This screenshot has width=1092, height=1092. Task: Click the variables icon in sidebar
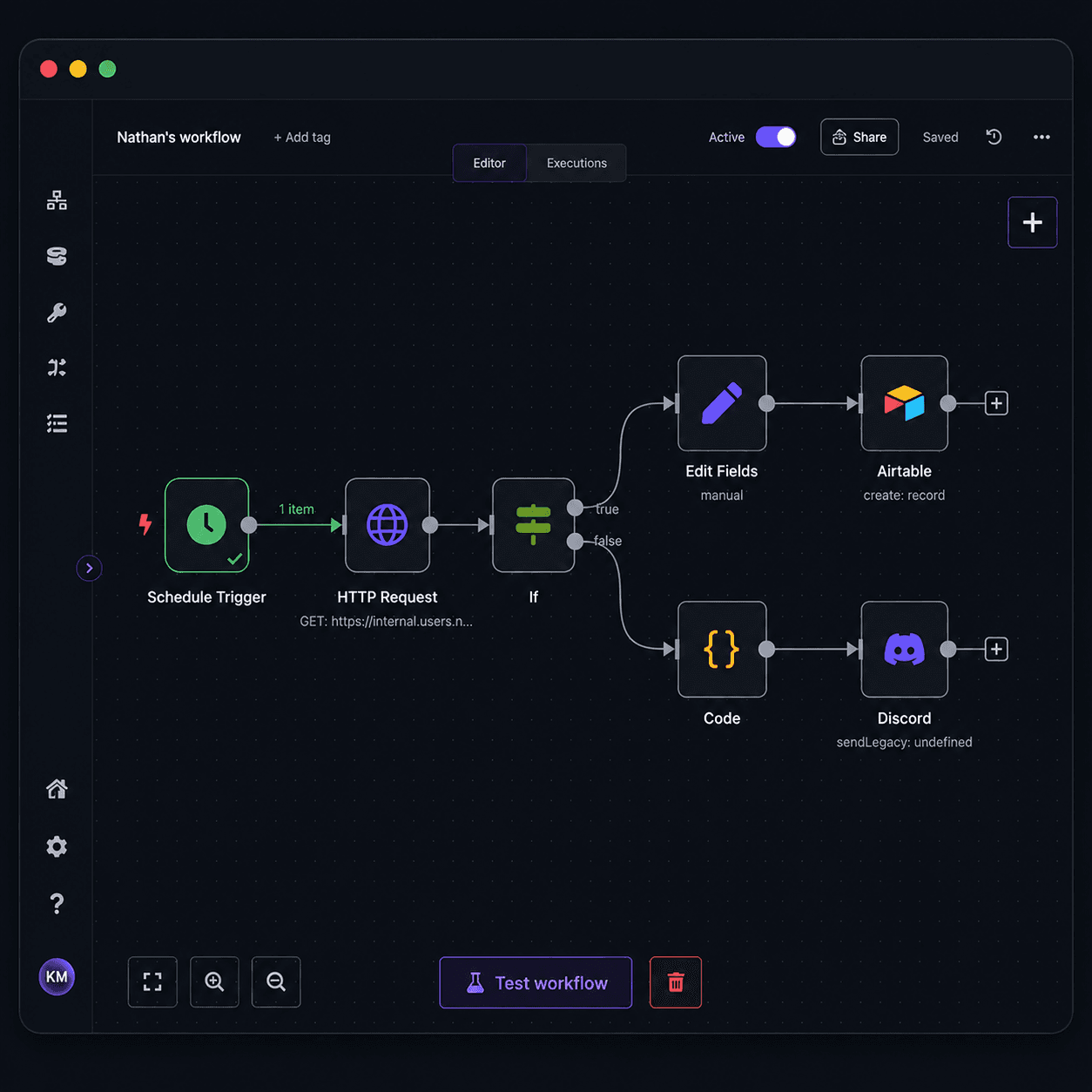pyautogui.click(x=57, y=367)
